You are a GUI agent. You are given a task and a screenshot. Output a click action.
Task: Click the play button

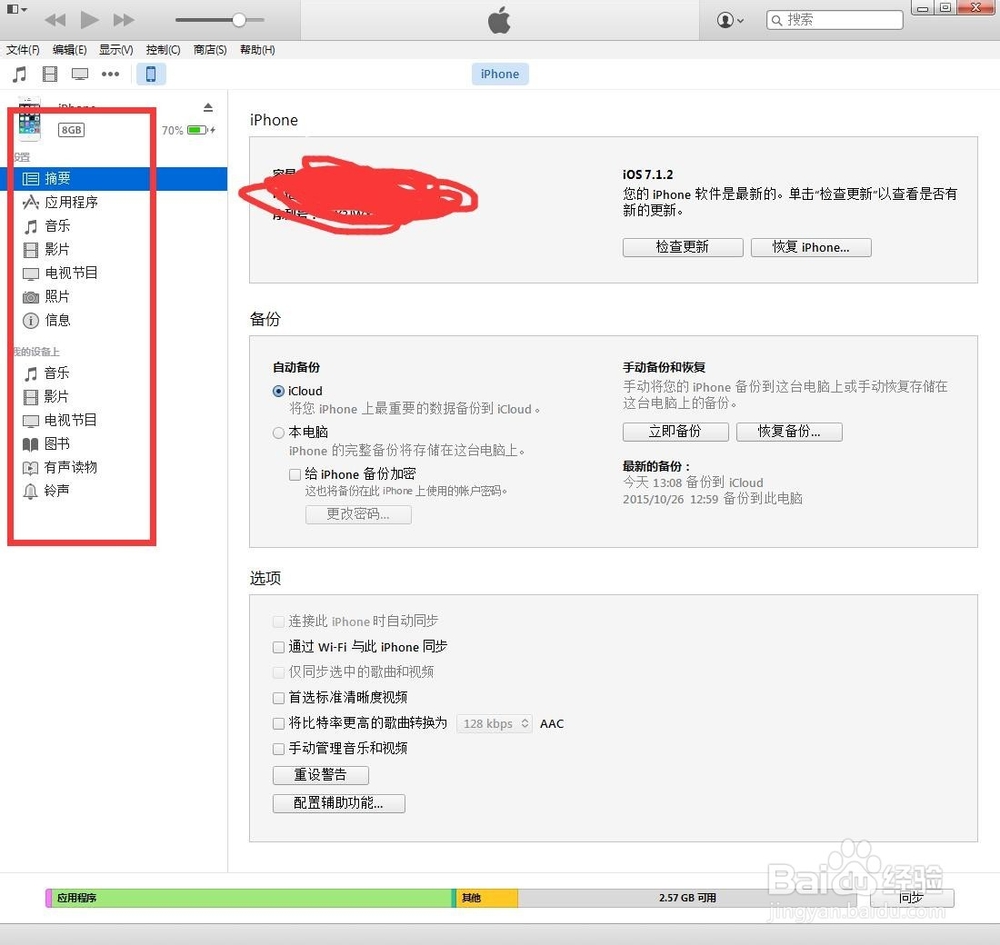click(89, 20)
